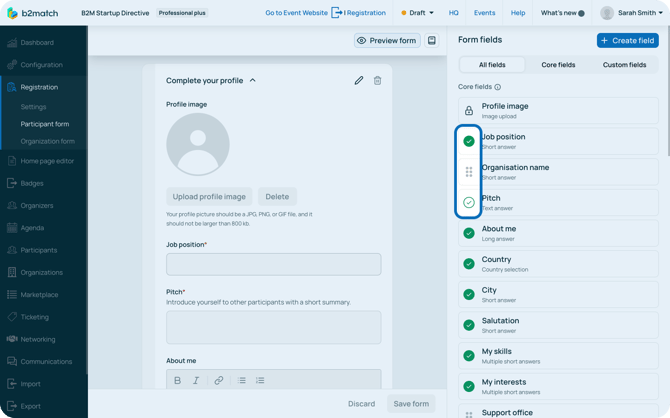
Task: Click the Create field button
Action: [x=628, y=40]
